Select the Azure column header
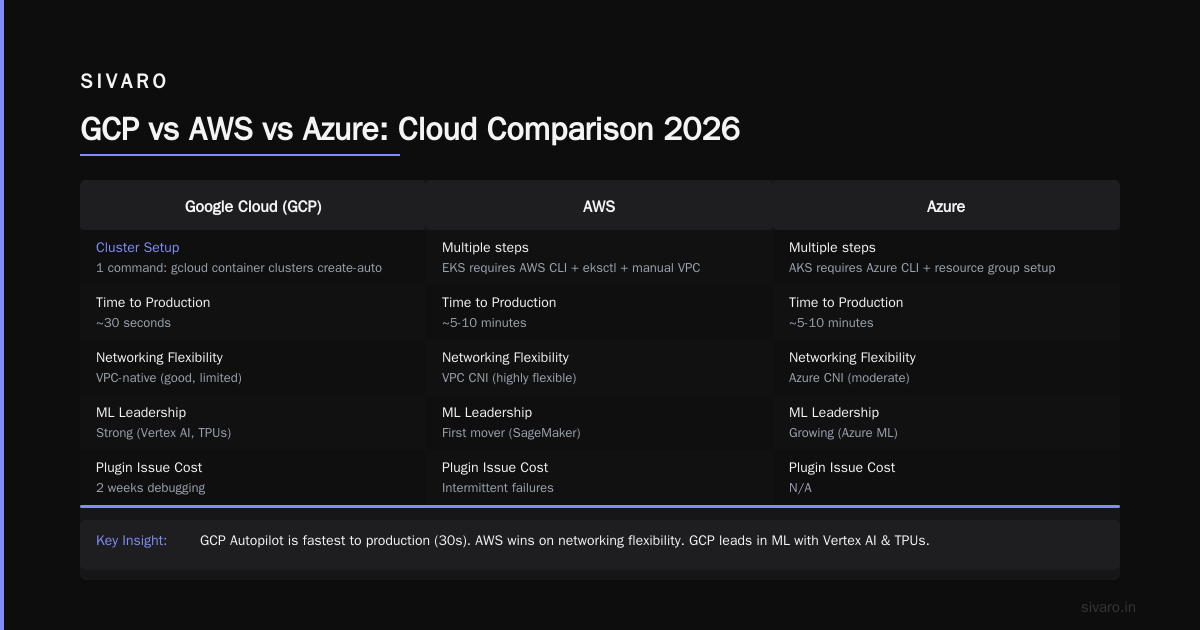This screenshot has height=630, width=1200. pos(946,206)
